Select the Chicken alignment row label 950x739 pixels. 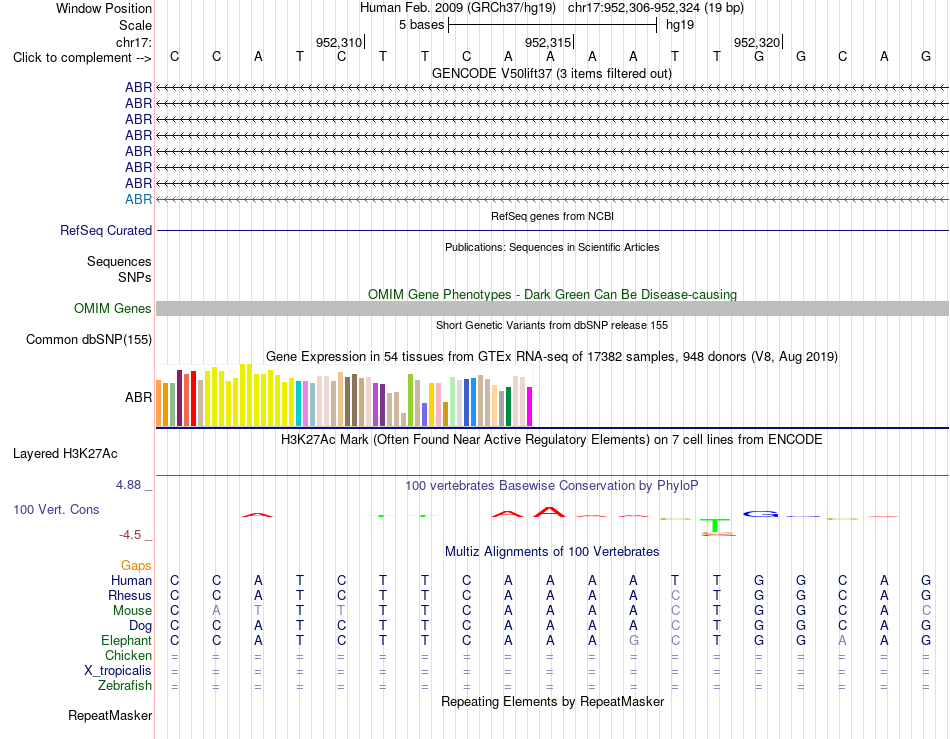pyautogui.click(x=128, y=656)
